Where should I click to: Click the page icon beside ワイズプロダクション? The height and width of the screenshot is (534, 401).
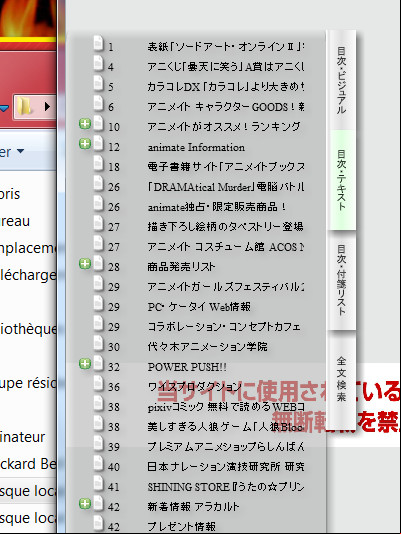point(98,383)
